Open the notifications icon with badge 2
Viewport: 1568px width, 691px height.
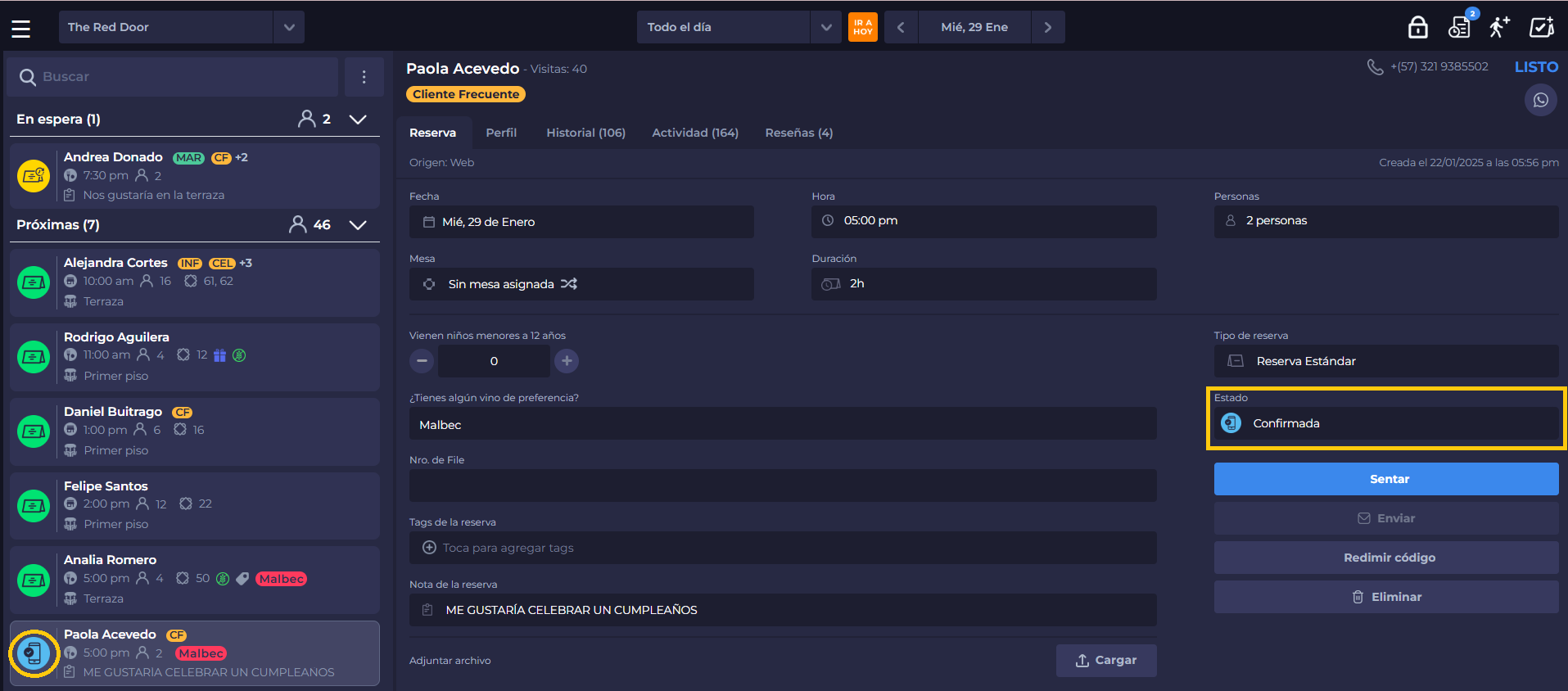1460,27
